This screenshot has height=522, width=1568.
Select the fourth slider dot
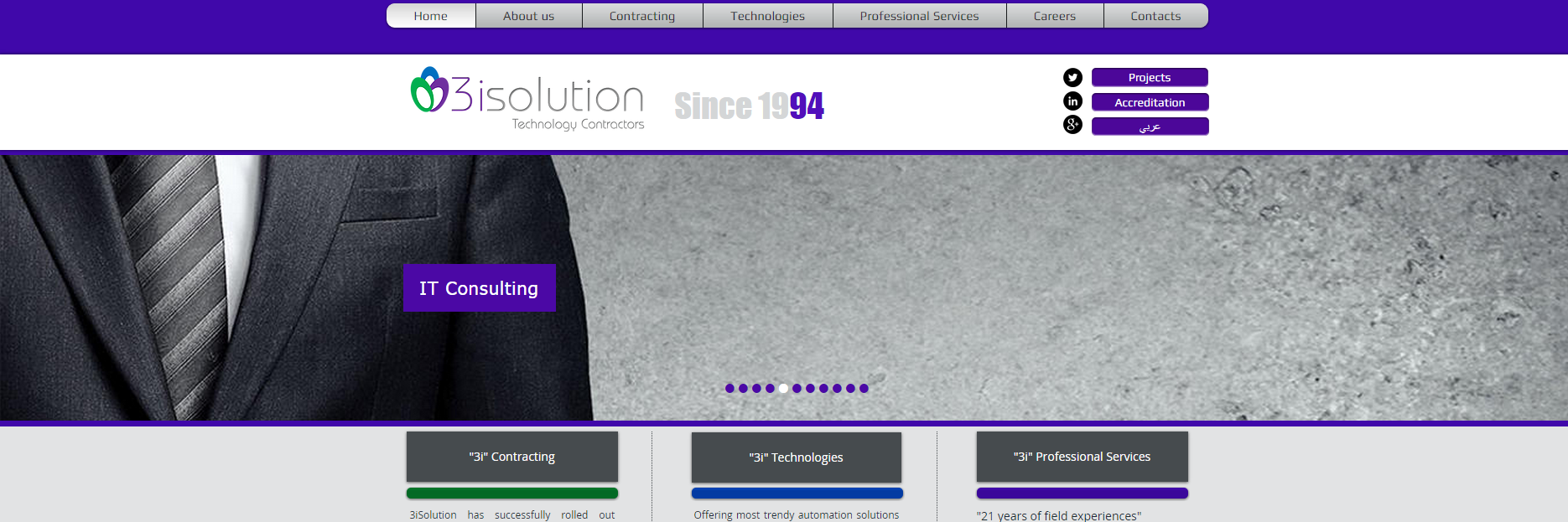770,388
